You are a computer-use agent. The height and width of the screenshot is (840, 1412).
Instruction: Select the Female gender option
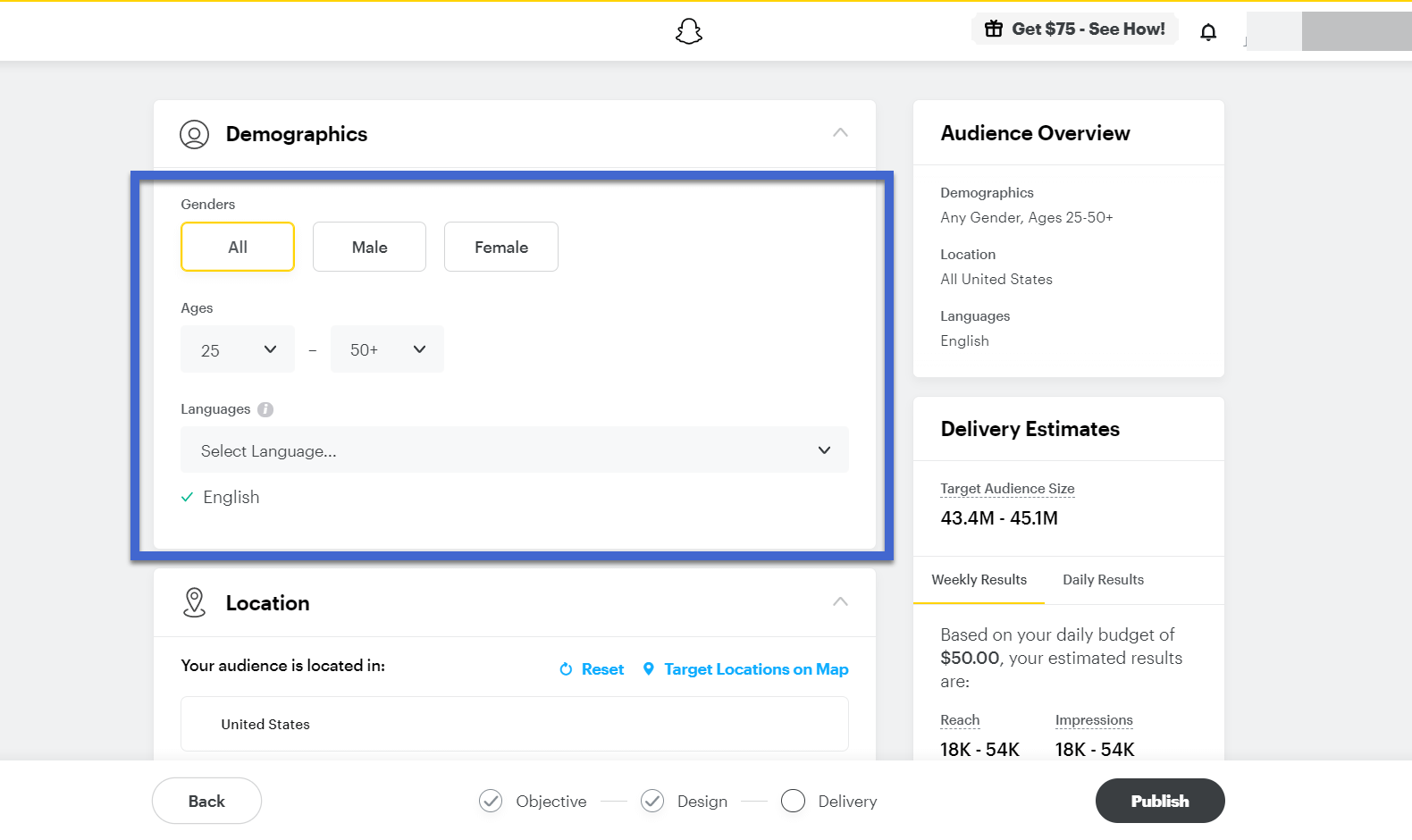coord(501,247)
